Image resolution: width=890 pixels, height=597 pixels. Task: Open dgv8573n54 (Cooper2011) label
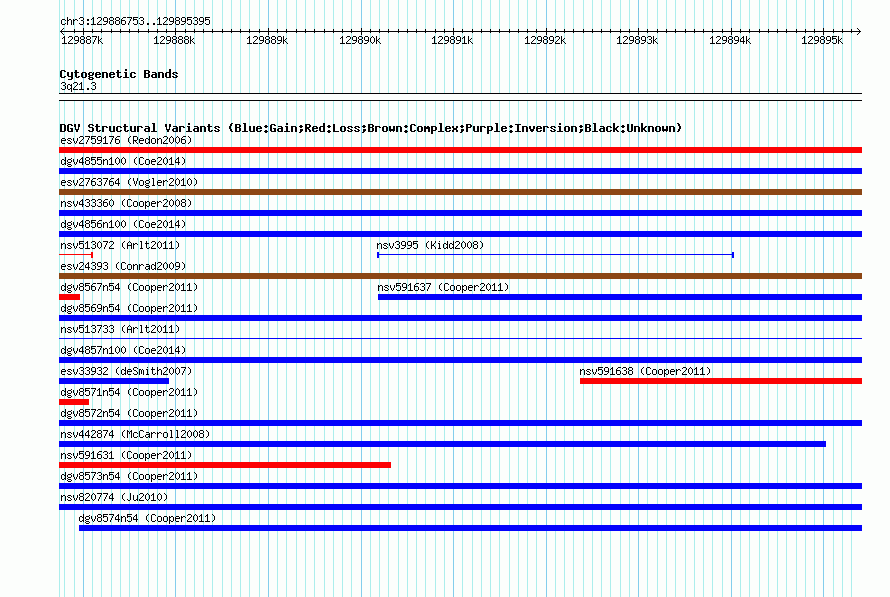tap(129, 476)
